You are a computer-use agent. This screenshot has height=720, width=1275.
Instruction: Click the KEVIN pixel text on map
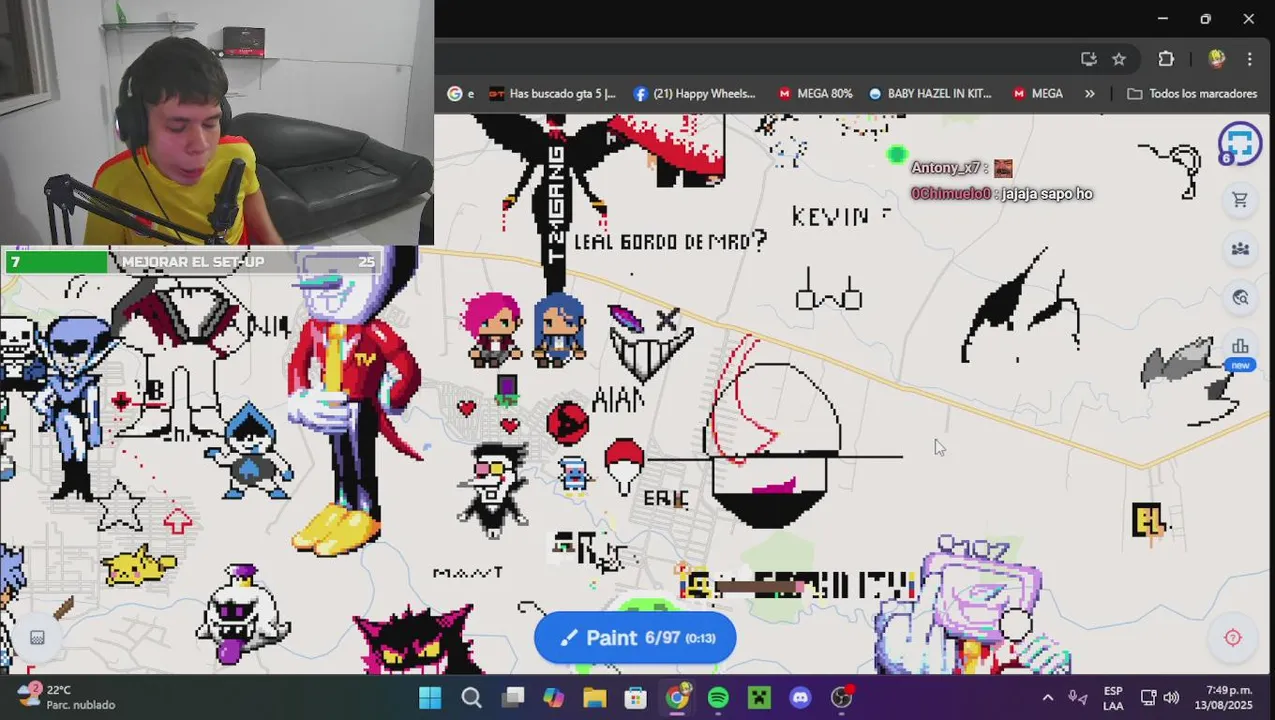pyautogui.click(x=831, y=216)
